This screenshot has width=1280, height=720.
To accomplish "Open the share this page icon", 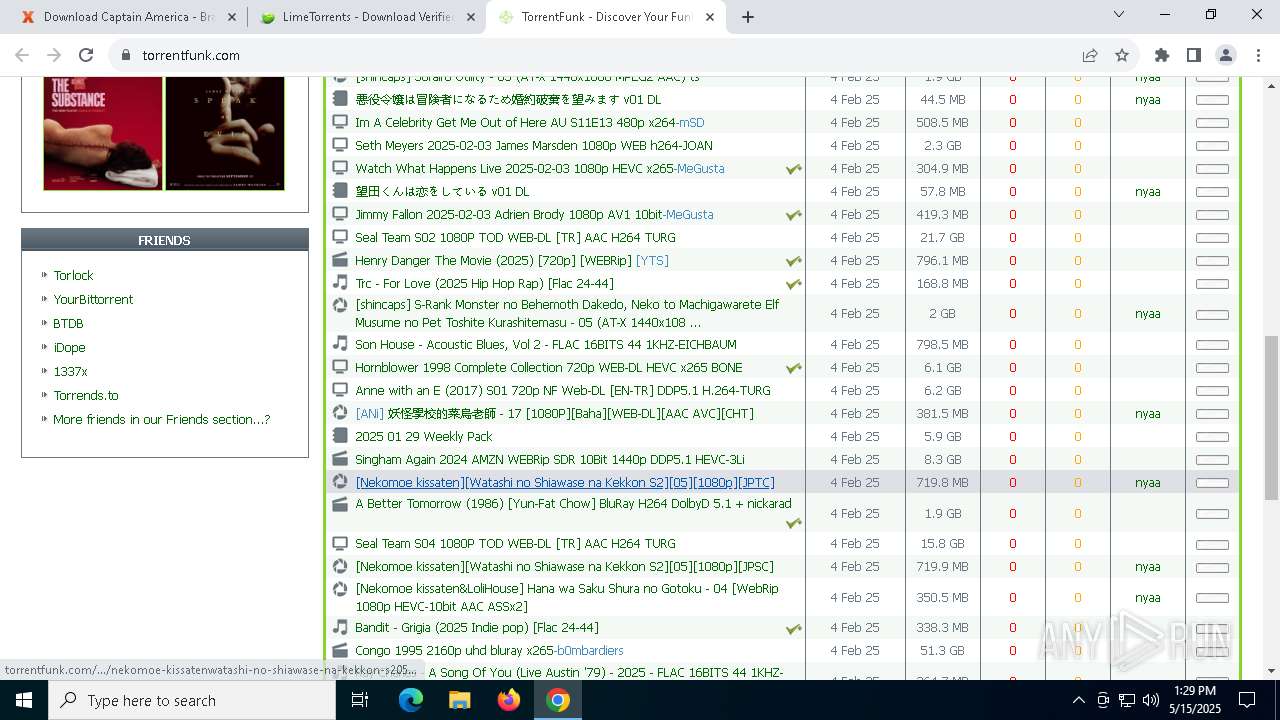I will point(1090,55).
